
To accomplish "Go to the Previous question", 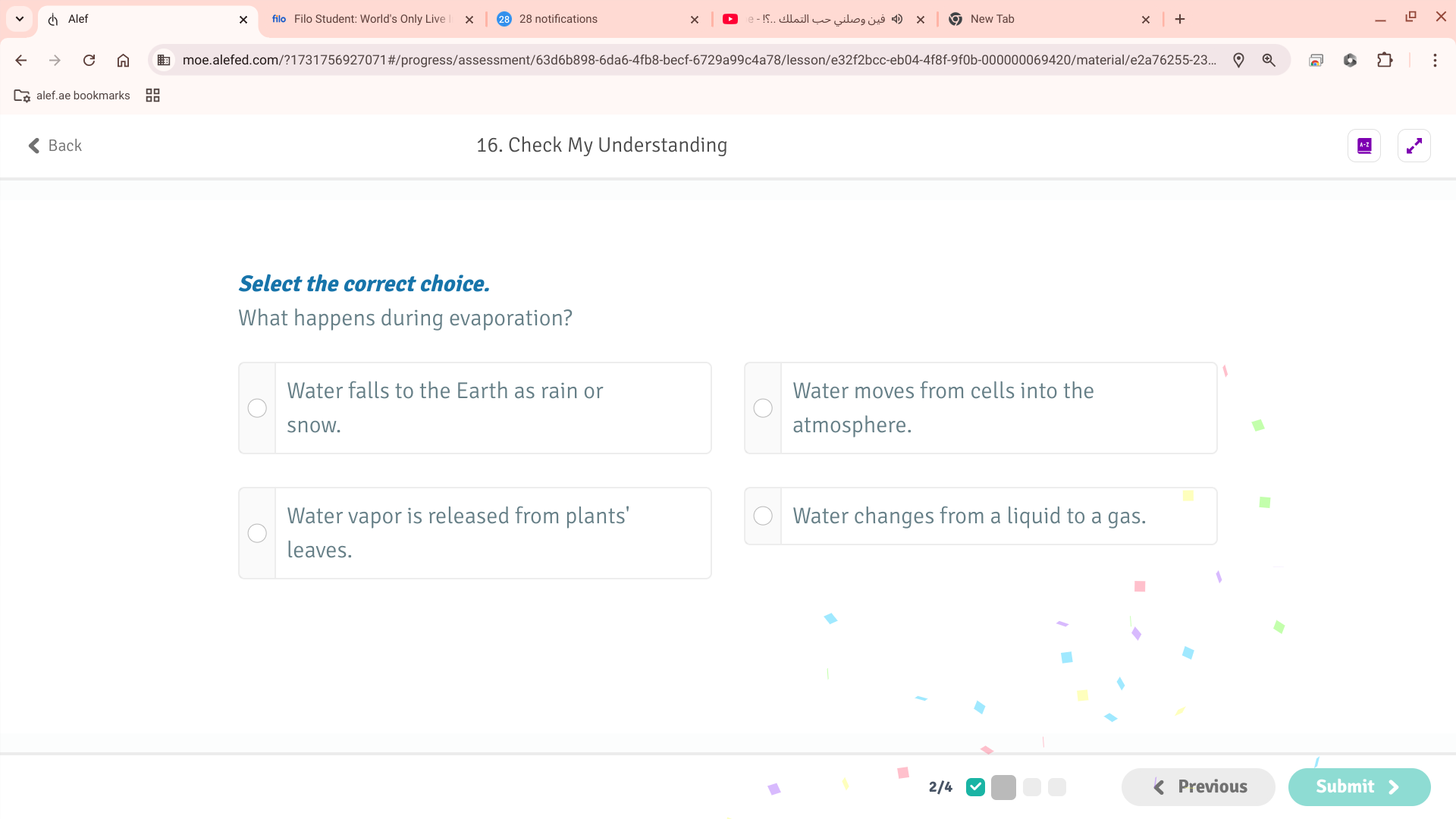I will (x=1198, y=786).
